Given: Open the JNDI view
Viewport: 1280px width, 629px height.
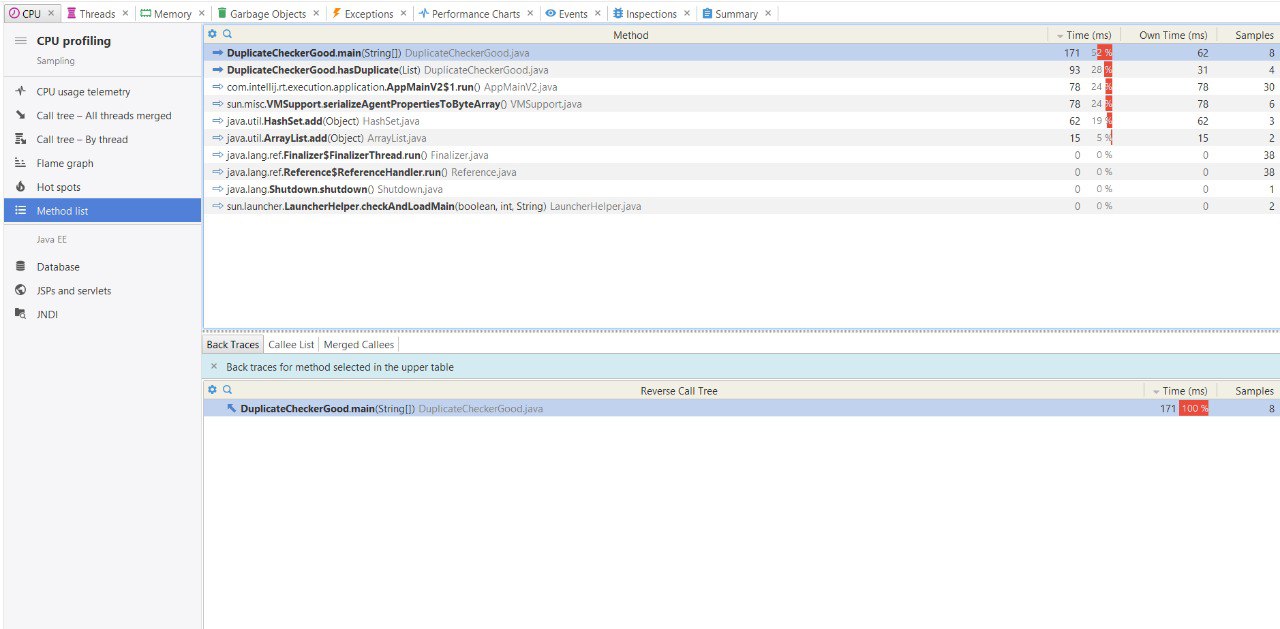Looking at the screenshot, I should [x=102, y=315].
